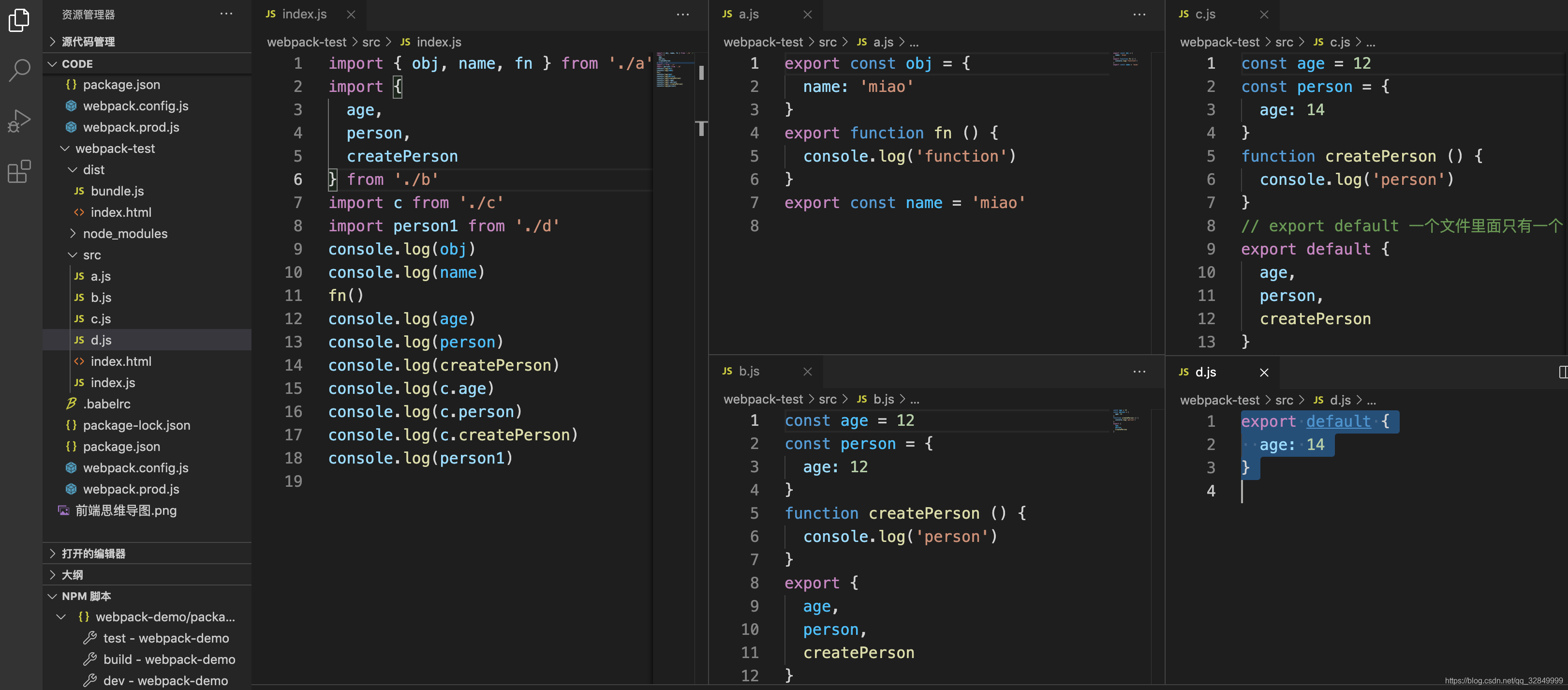1568x690 pixels.
Task: Click the b.js minimap preview
Action: (1125, 420)
